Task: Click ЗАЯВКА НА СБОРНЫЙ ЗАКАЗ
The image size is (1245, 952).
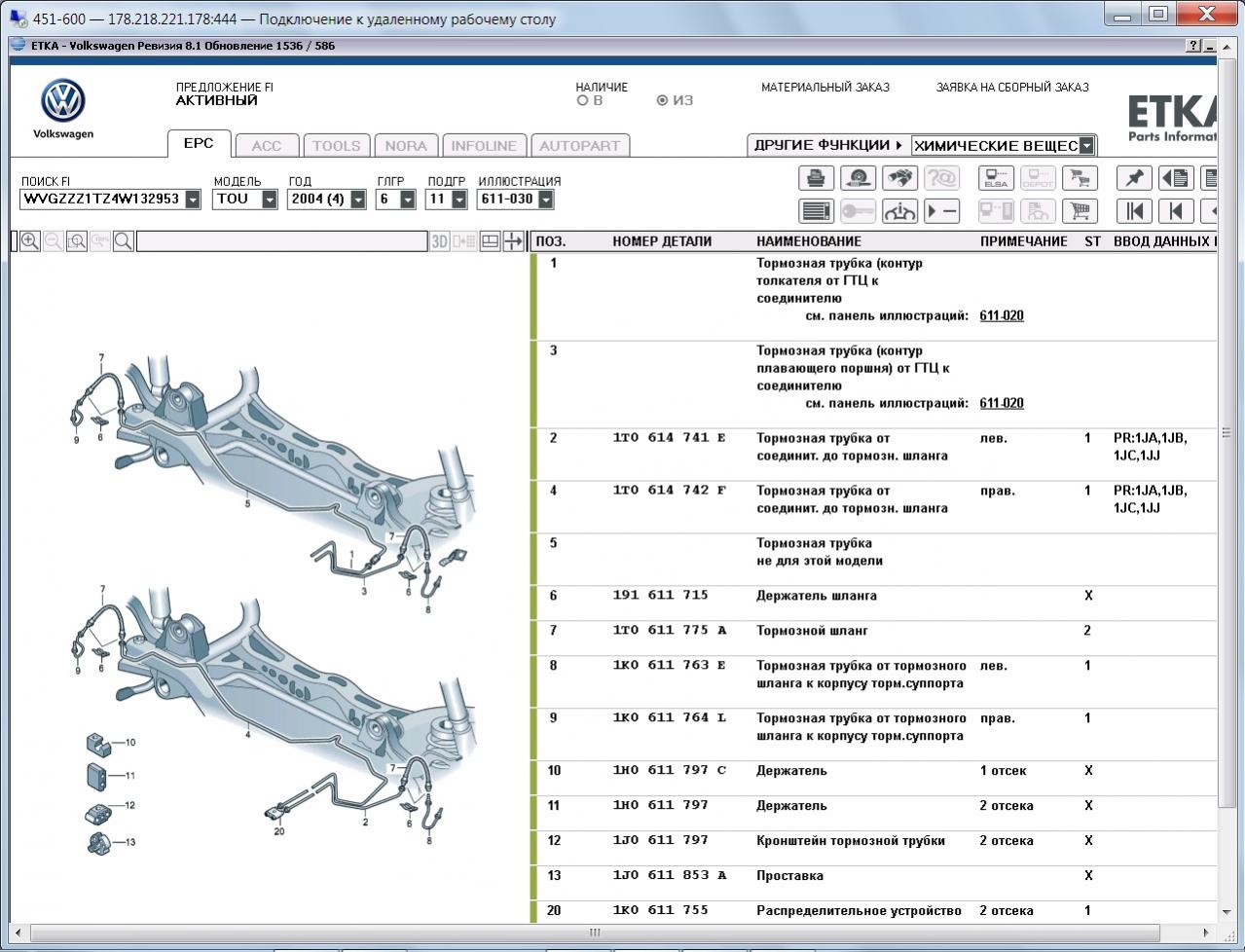Action: pyautogui.click(x=1012, y=88)
